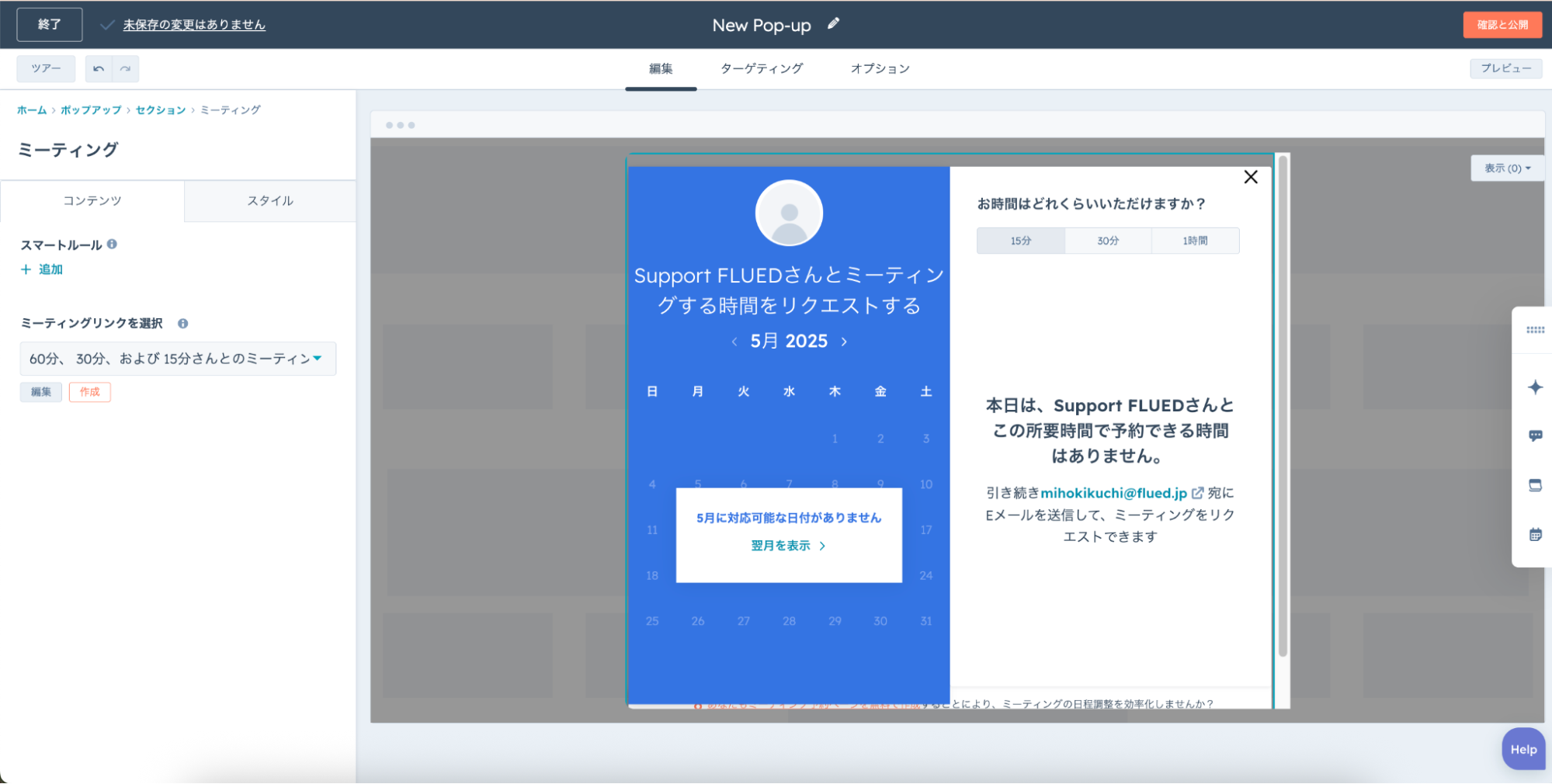The width and height of the screenshot is (1552, 784).
Task: Click the pencil icon to rename New Pop-up
Action: click(x=833, y=24)
